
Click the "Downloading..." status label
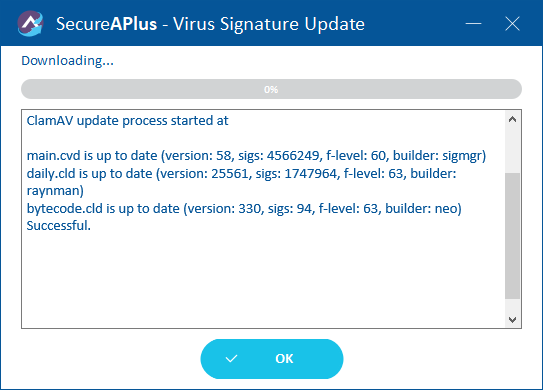click(x=68, y=61)
